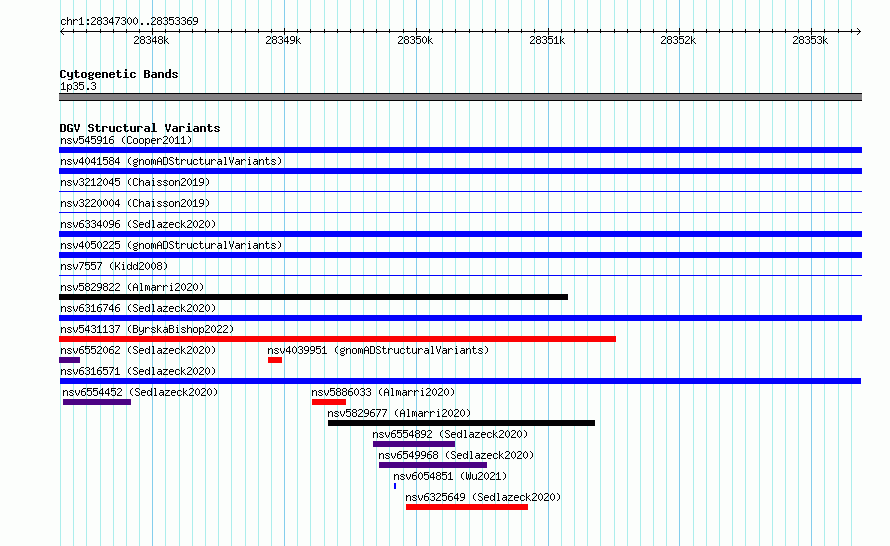The height and width of the screenshot is (546, 890).
Task: Click the nsv6316571 blue variant bar
Action: coord(460,381)
